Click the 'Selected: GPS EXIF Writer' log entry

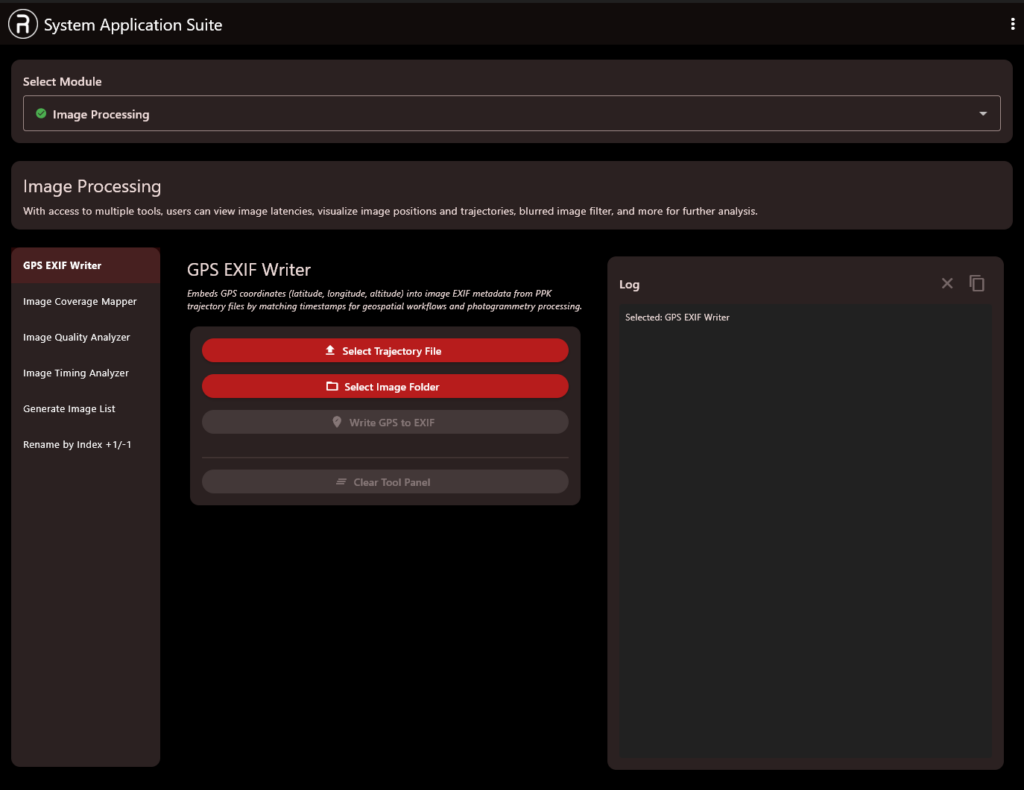(677, 318)
